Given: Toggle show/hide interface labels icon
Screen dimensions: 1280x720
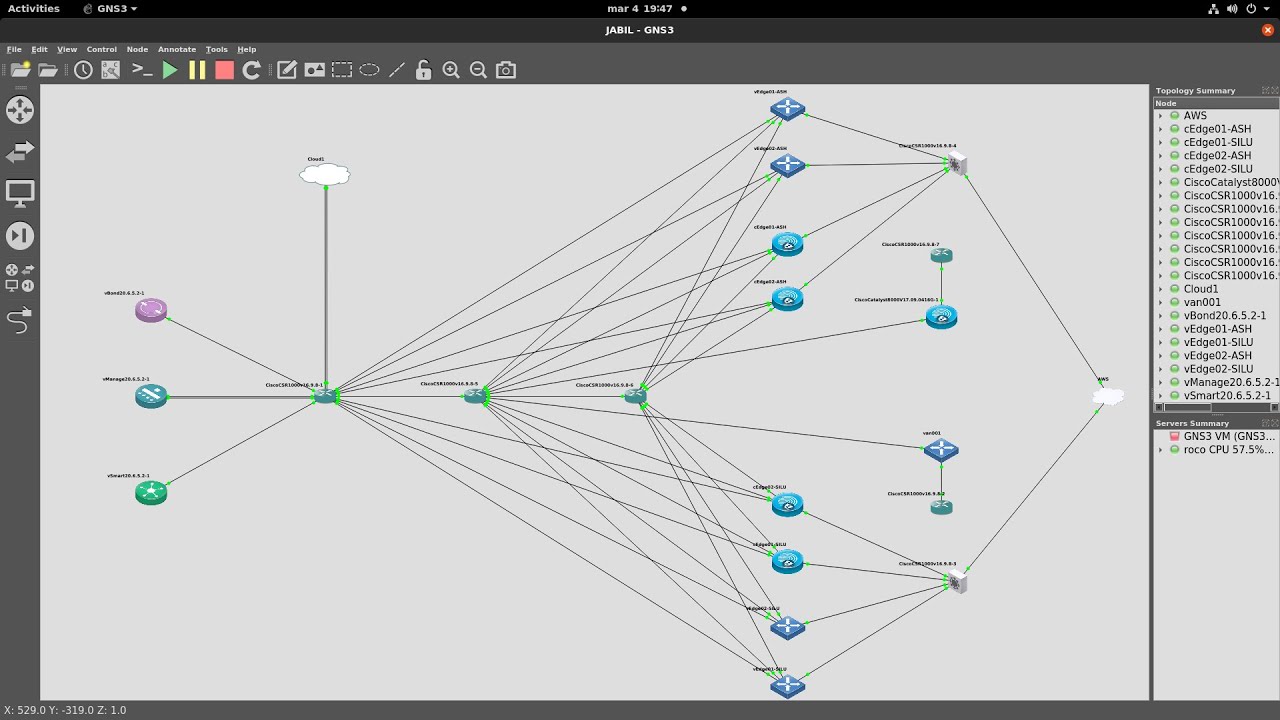Looking at the screenshot, I should point(111,70).
